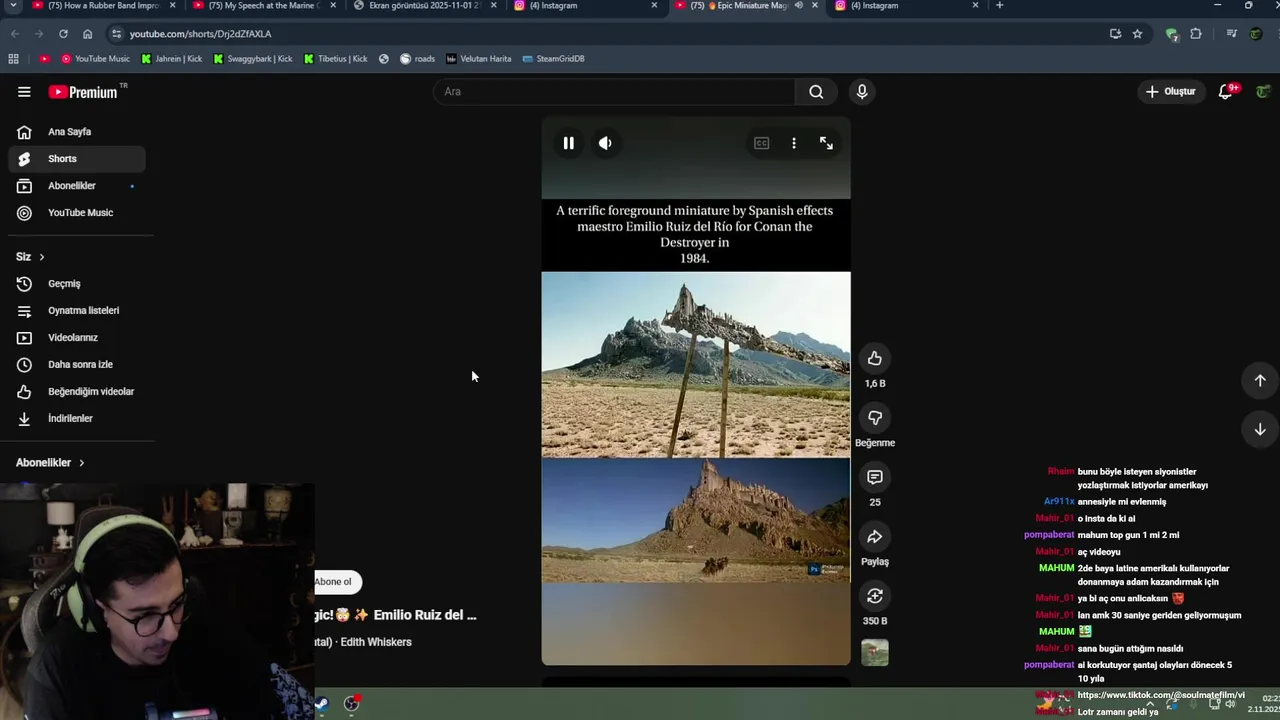
Task: Click Chrome back navigation arrow
Action: (x=15, y=34)
